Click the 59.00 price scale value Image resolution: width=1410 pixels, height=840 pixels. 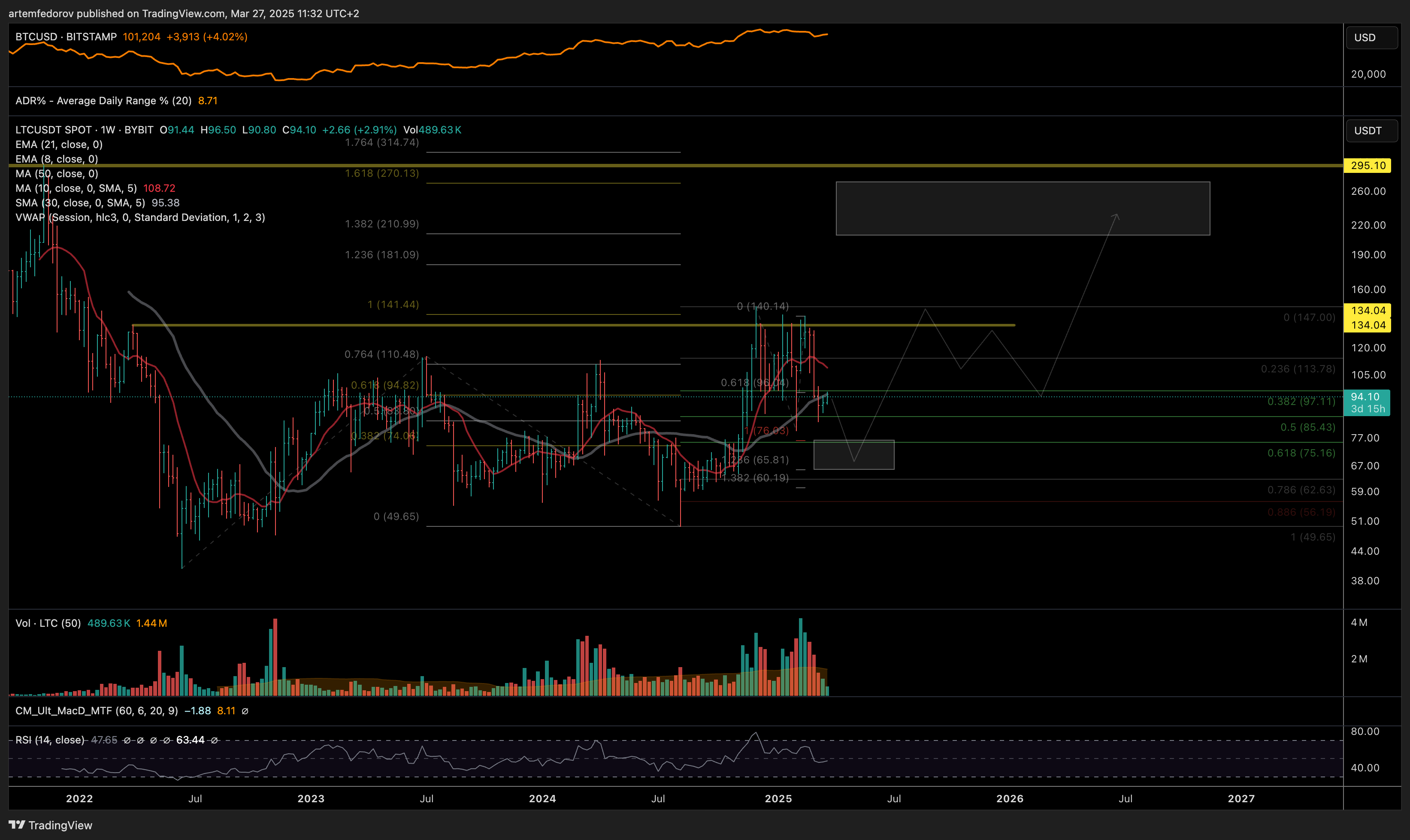(x=1365, y=492)
